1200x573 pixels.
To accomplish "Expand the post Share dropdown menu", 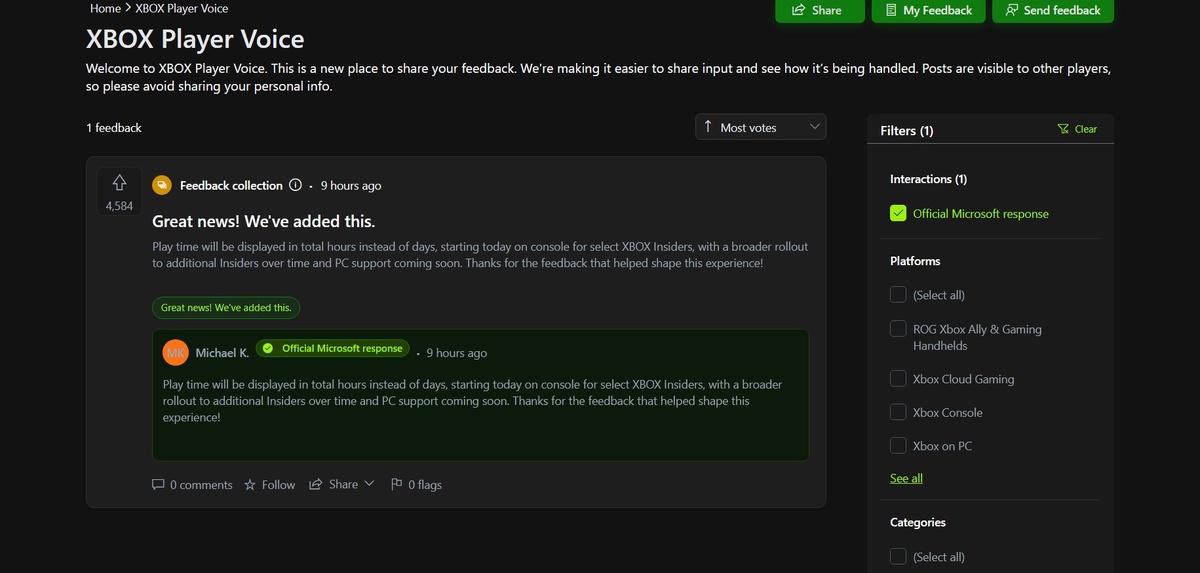I will click(x=342, y=484).
